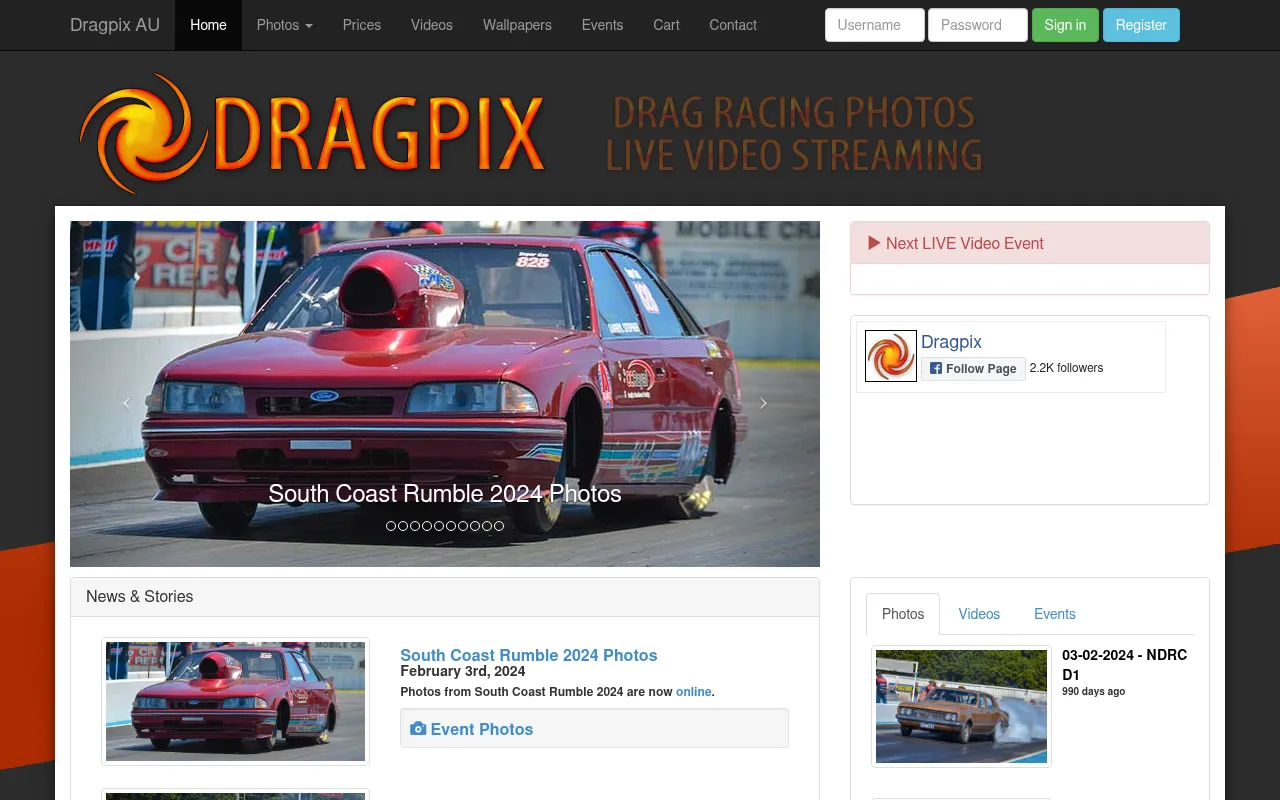Advance carousel with the next arrow

(x=763, y=403)
